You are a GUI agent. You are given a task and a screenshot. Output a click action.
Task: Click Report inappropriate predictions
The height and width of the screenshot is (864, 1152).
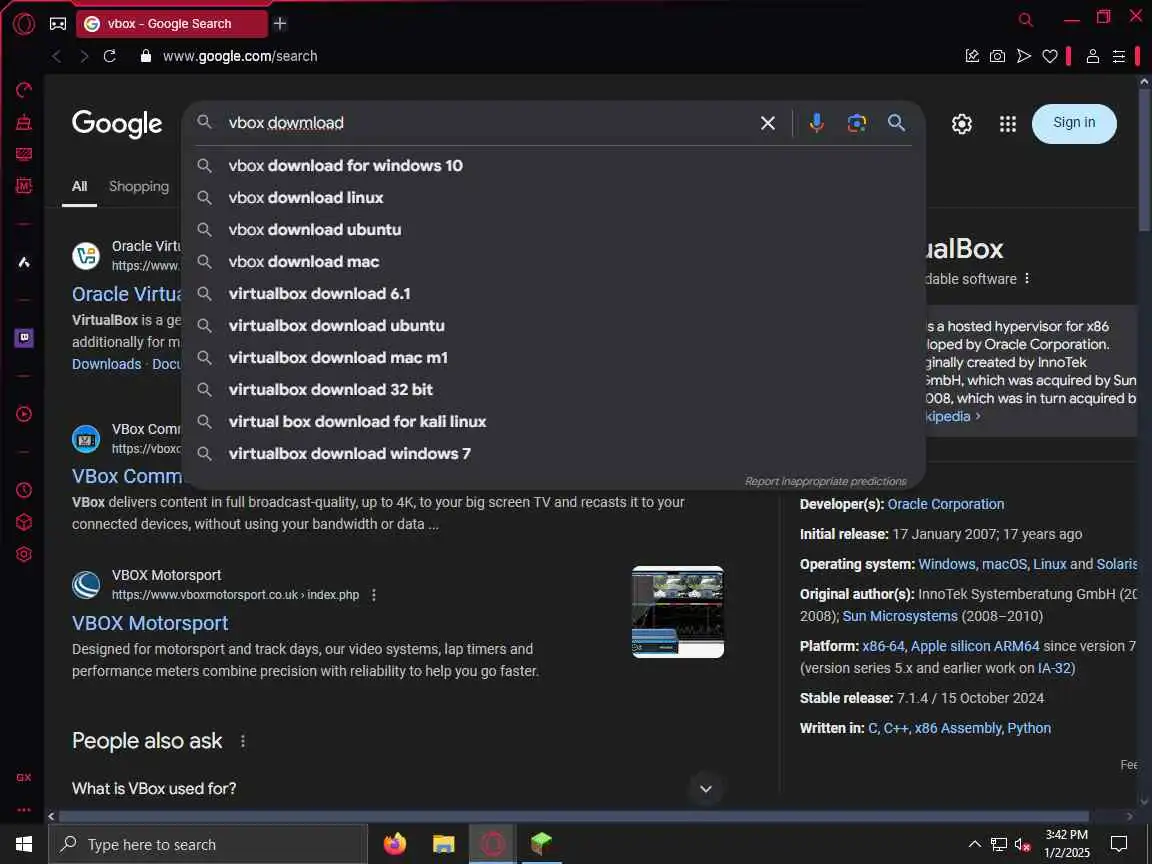[825, 481]
